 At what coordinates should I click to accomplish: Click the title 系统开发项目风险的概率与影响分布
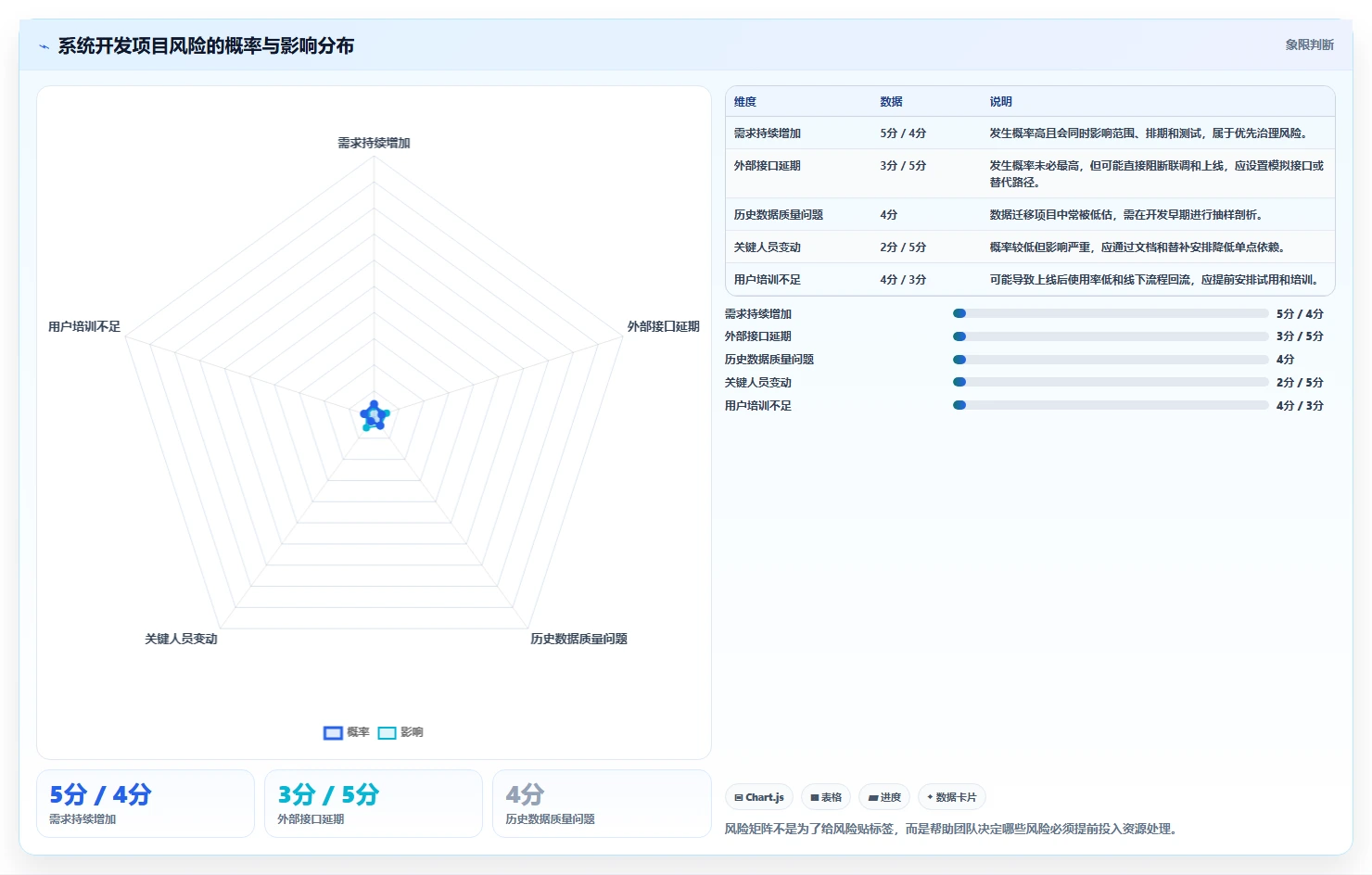[x=206, y=45]
